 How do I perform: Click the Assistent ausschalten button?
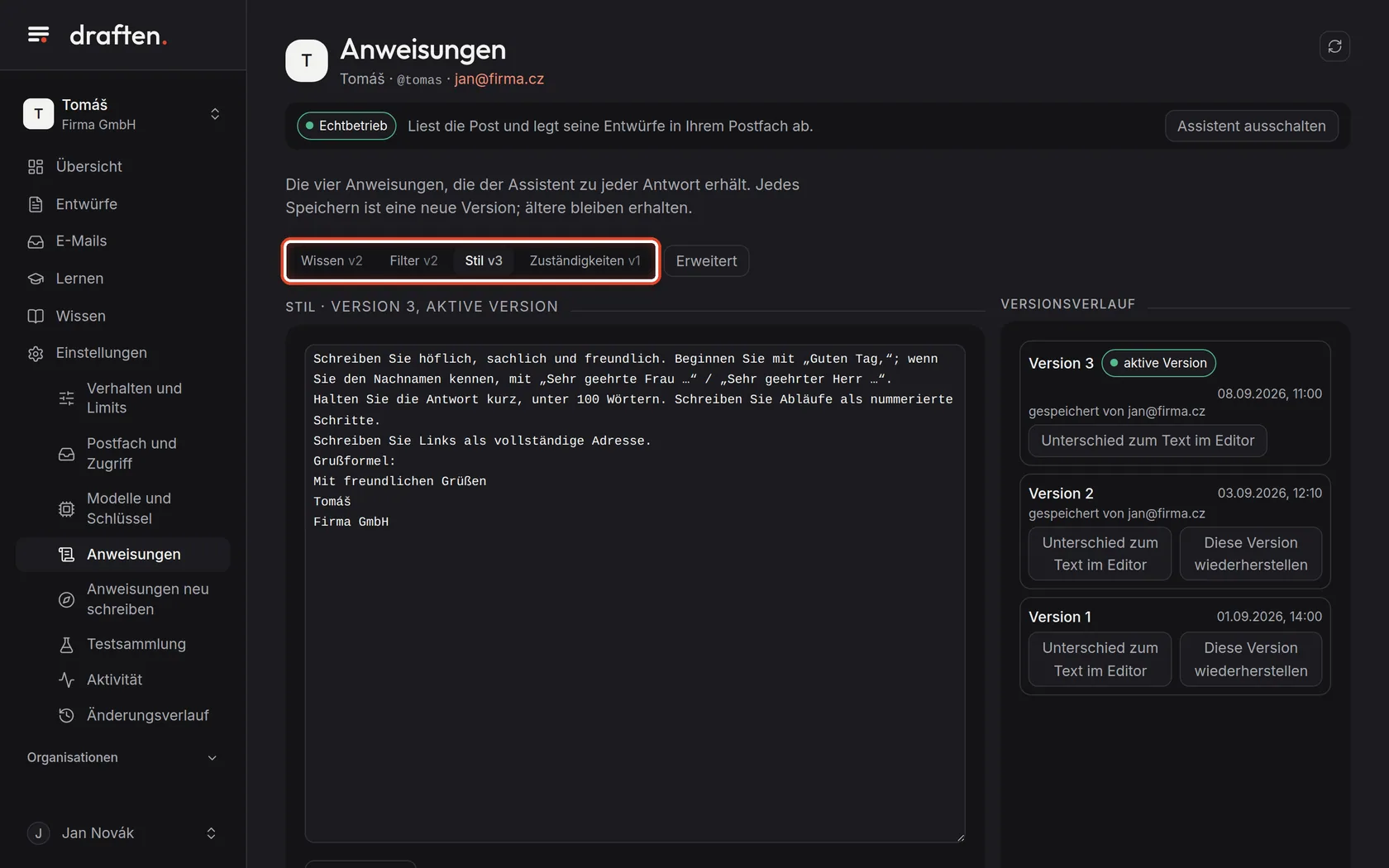[x=1251, y=126]
